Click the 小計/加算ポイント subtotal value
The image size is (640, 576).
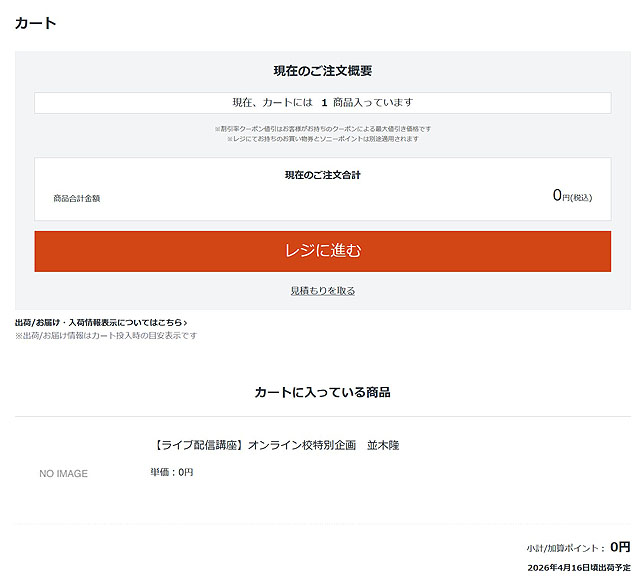(620, 547)
